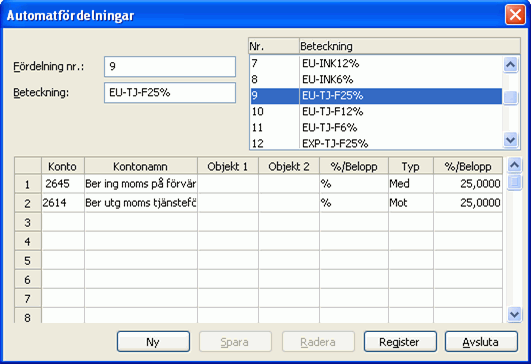Image resolution: width=531 pixels, height=364 pixels.
Task: Select list row 7 EU-INK12%
Action: (x=376, y=63)
